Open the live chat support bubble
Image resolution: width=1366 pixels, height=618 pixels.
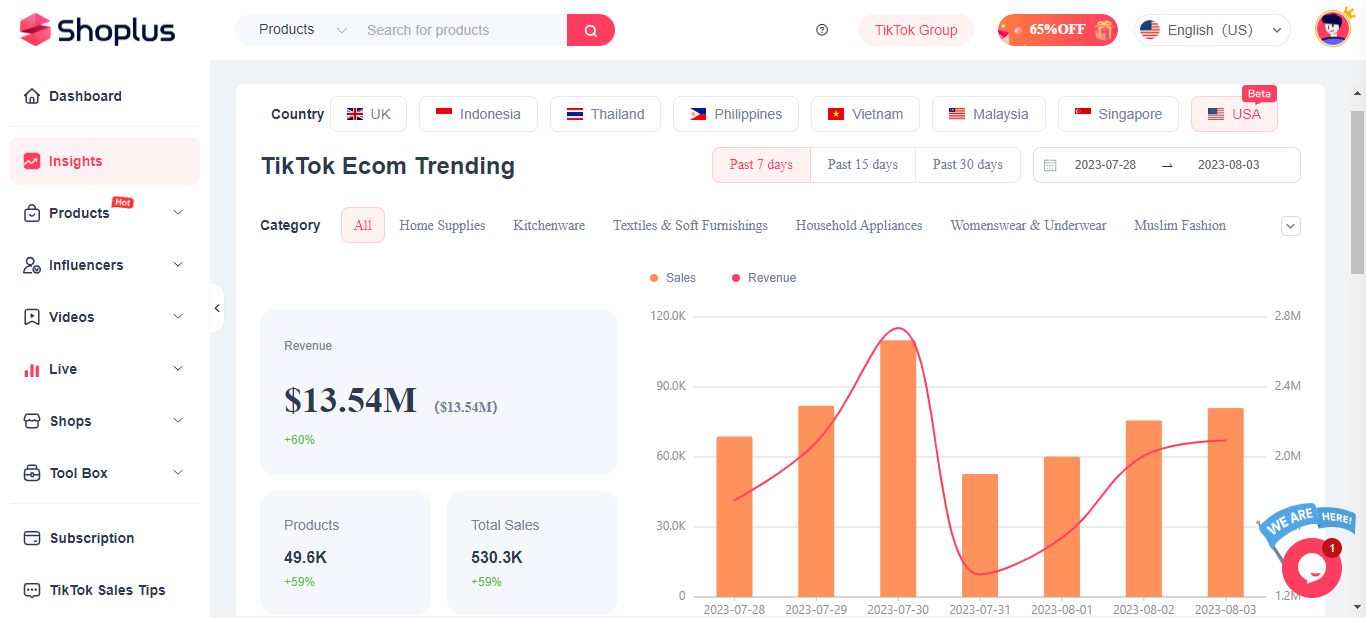click(1311, 567)
